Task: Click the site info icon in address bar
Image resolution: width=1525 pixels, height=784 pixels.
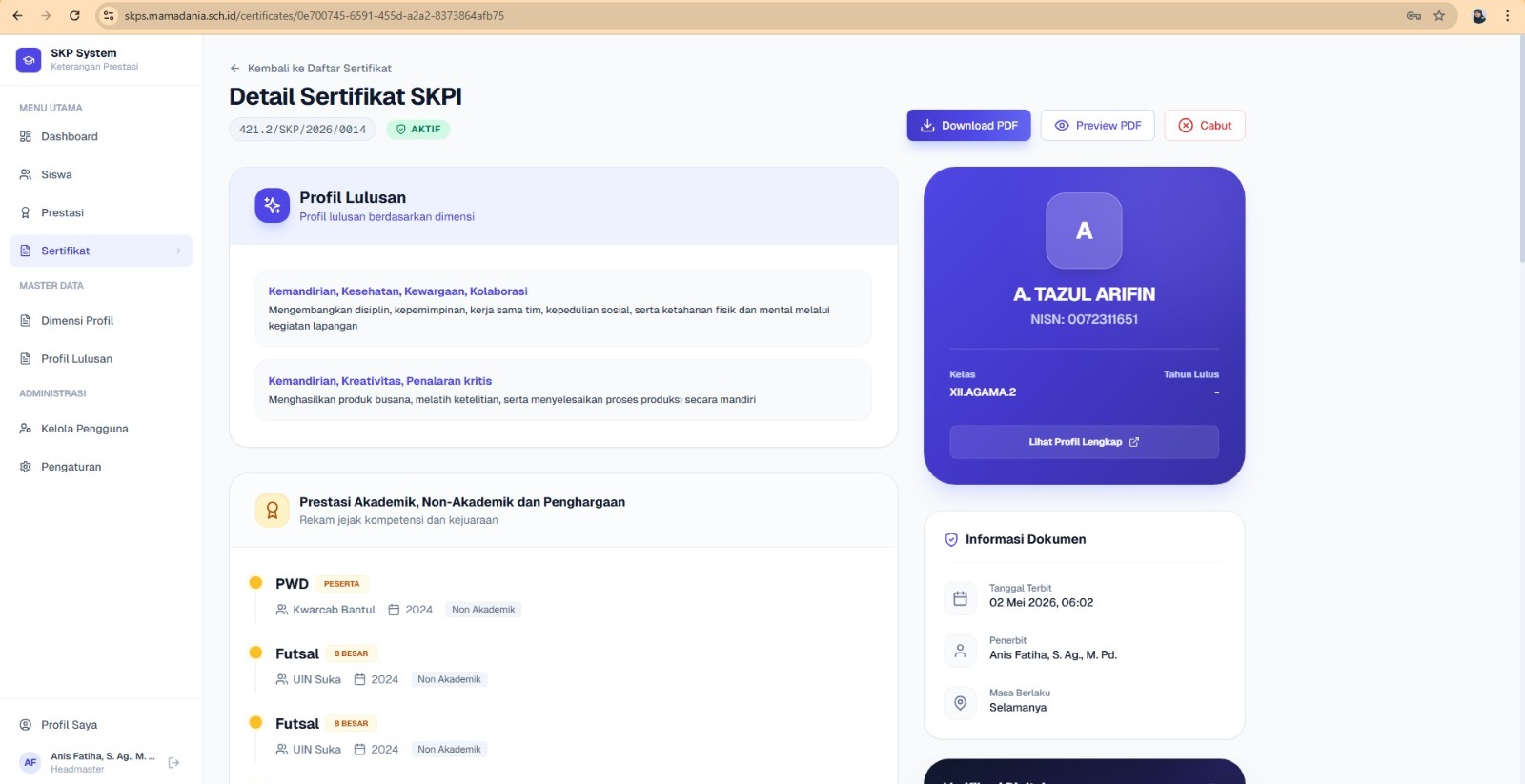Action: (109, 15)
